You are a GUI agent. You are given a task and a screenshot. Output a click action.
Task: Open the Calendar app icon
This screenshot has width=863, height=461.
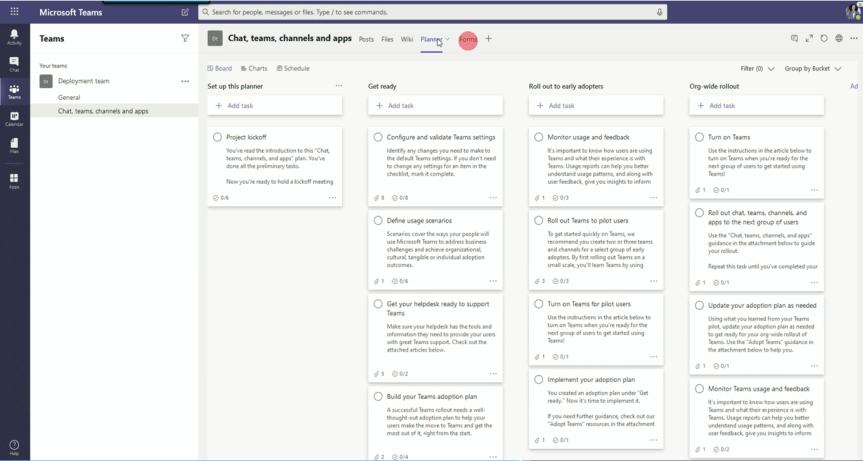[14, 119]
